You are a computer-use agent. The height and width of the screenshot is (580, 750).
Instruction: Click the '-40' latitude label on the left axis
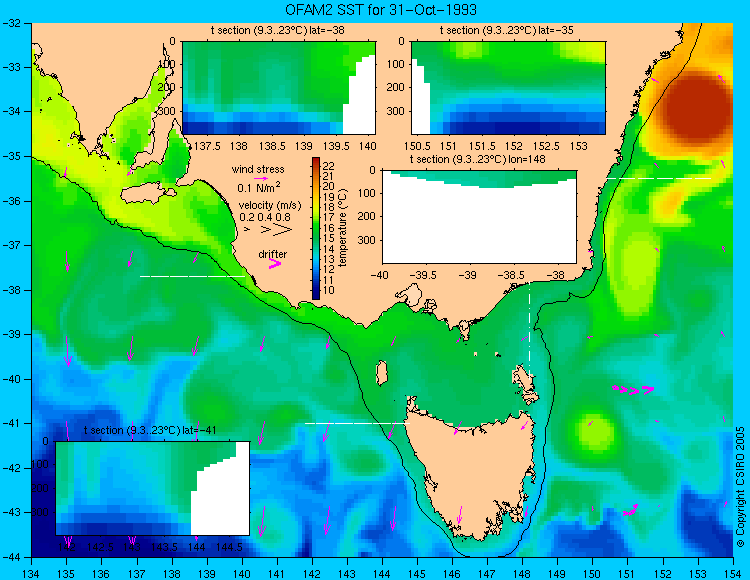pos(11,379)
